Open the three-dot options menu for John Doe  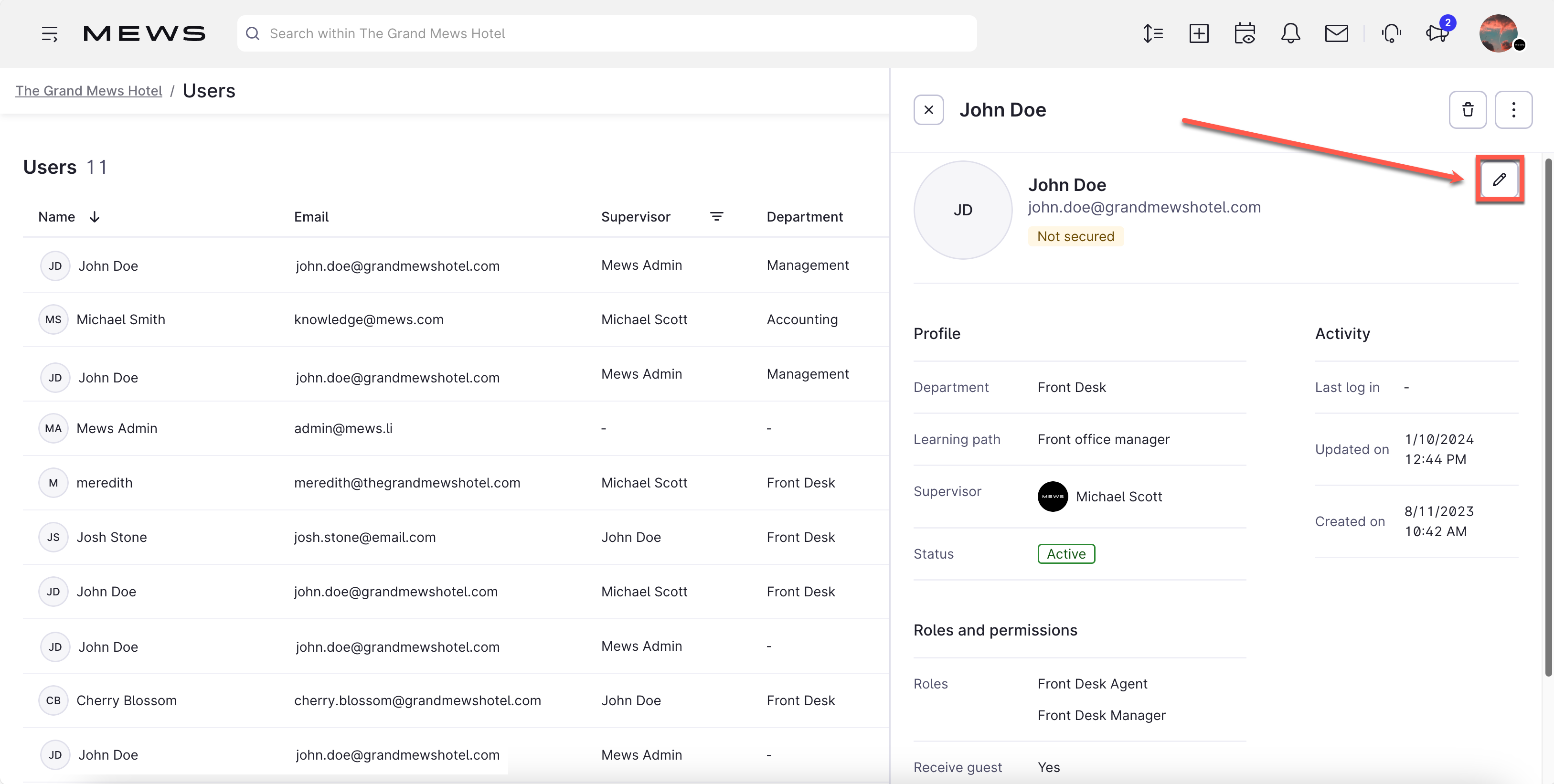pos(1514,109)
